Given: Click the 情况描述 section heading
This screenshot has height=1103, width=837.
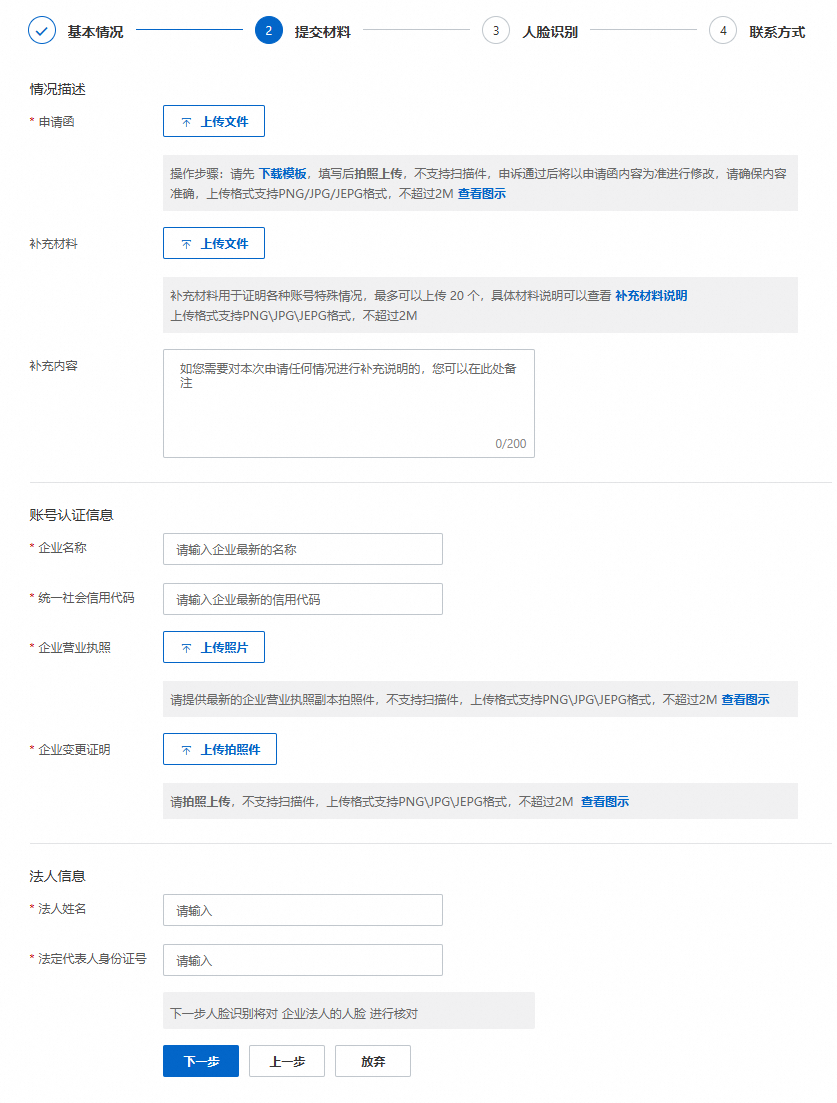Looking at the screenshot, I should (x=58, y=89).
